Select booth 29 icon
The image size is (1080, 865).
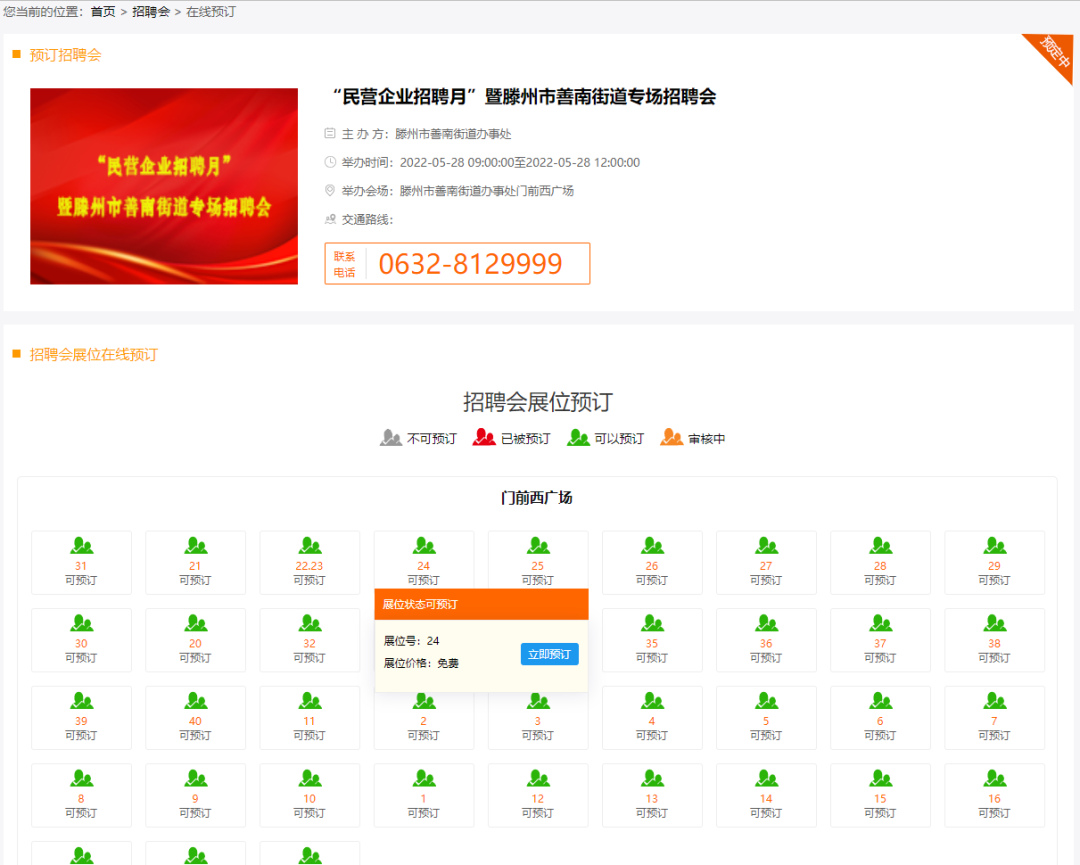(x=995, y=546)
